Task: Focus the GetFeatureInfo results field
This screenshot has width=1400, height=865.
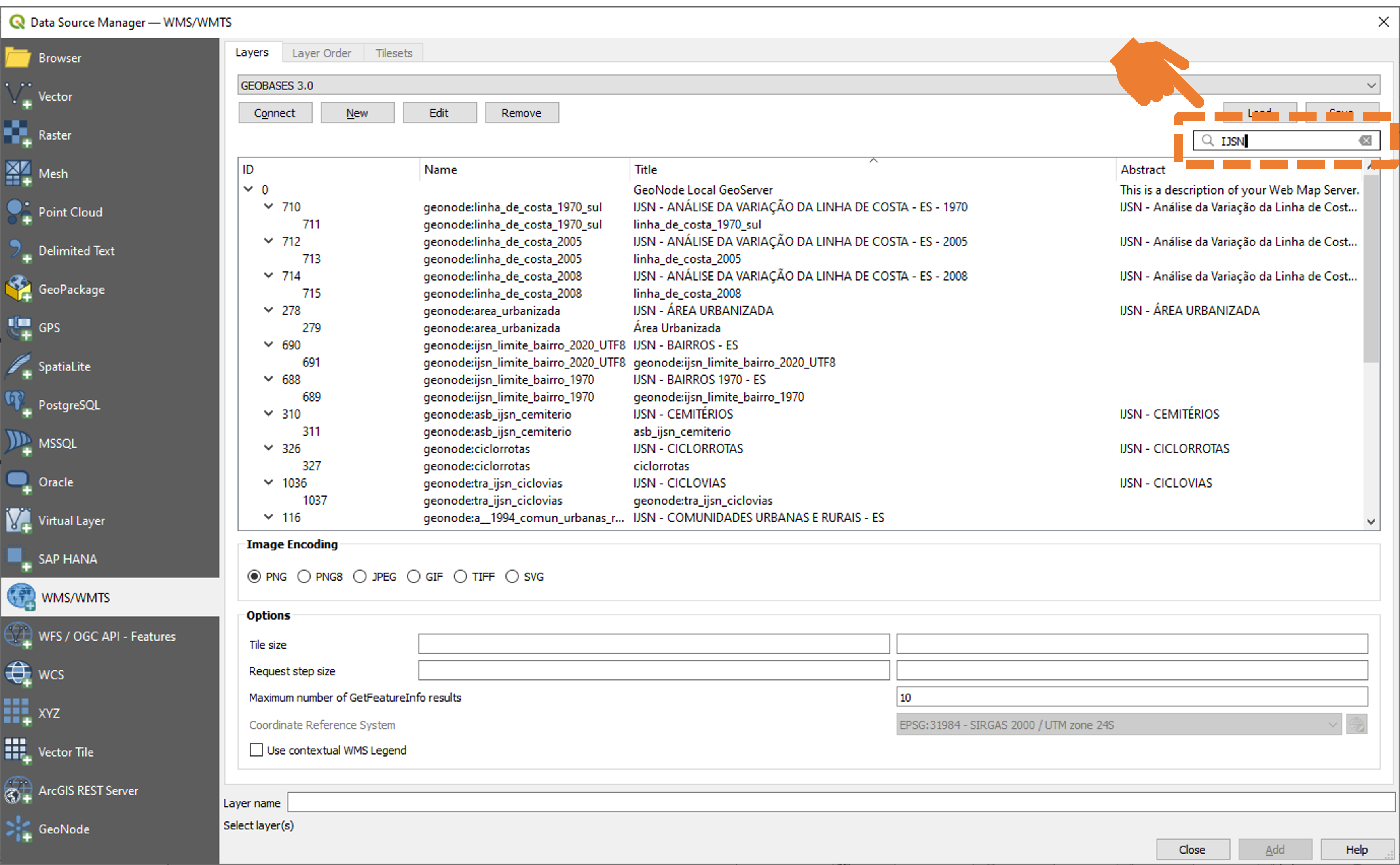Action: 1132,697
